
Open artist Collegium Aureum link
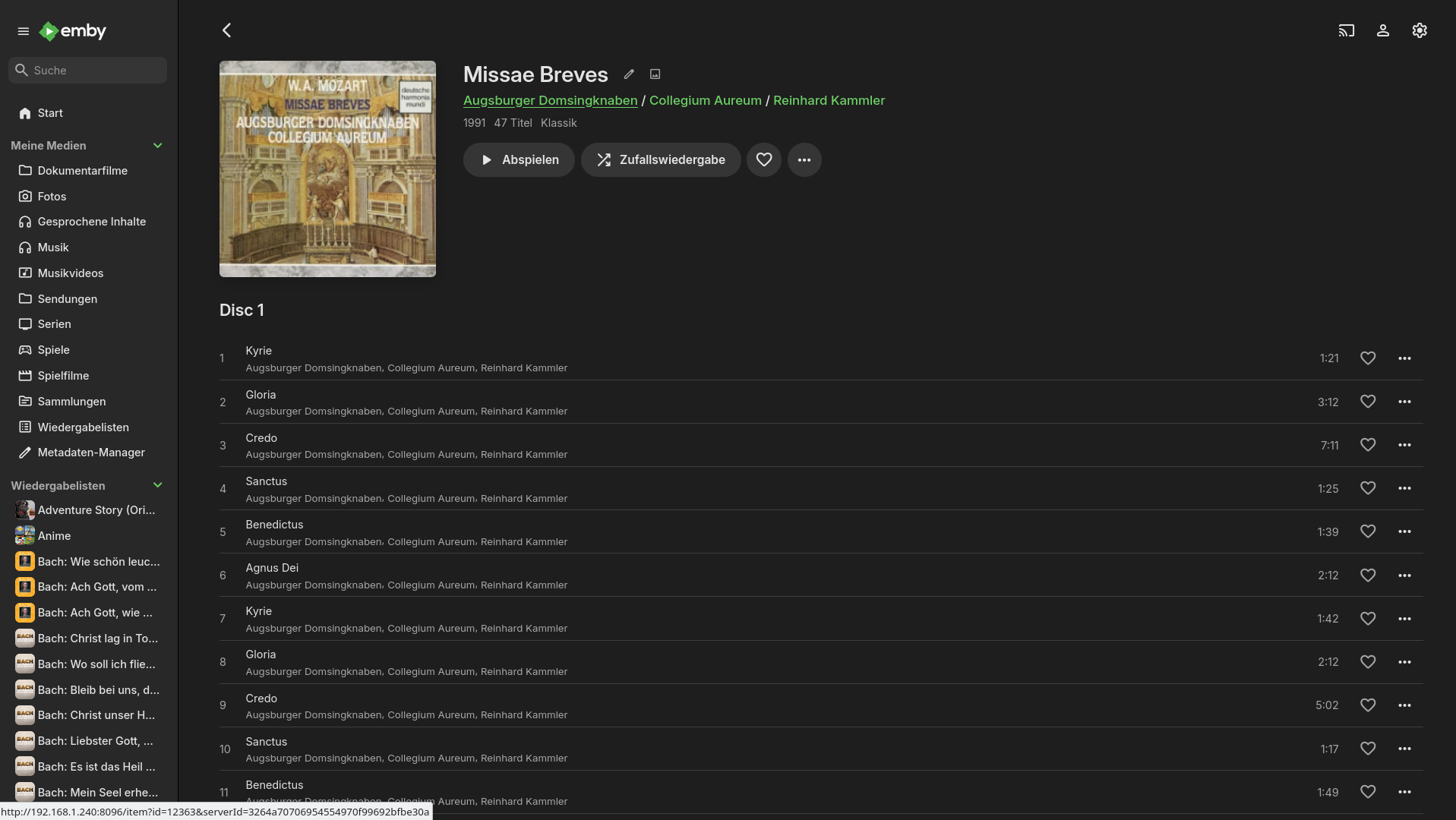pyautogui.click(x=705, y=100)
